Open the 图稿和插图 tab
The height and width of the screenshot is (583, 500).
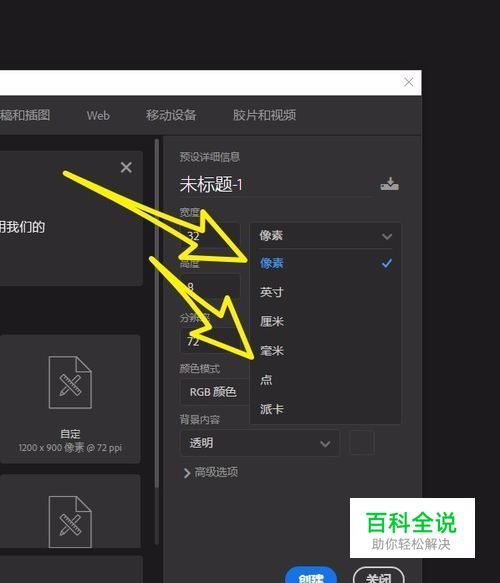[x=25, y=115]
